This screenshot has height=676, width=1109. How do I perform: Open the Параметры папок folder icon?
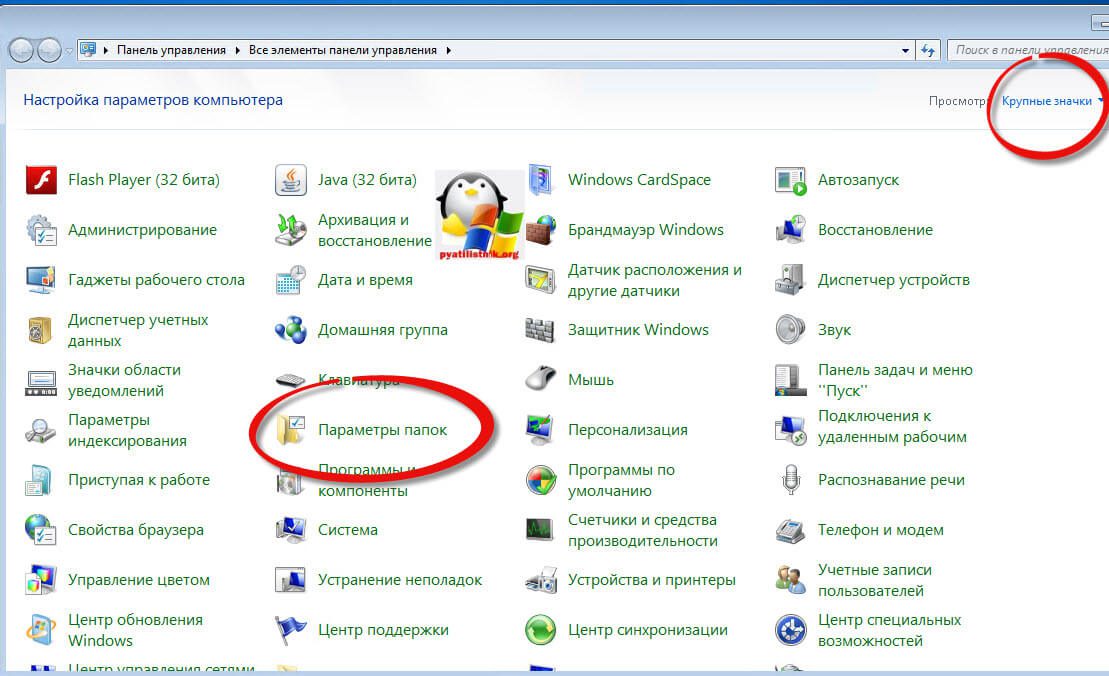pyautogui.click(x=291, y=430)
